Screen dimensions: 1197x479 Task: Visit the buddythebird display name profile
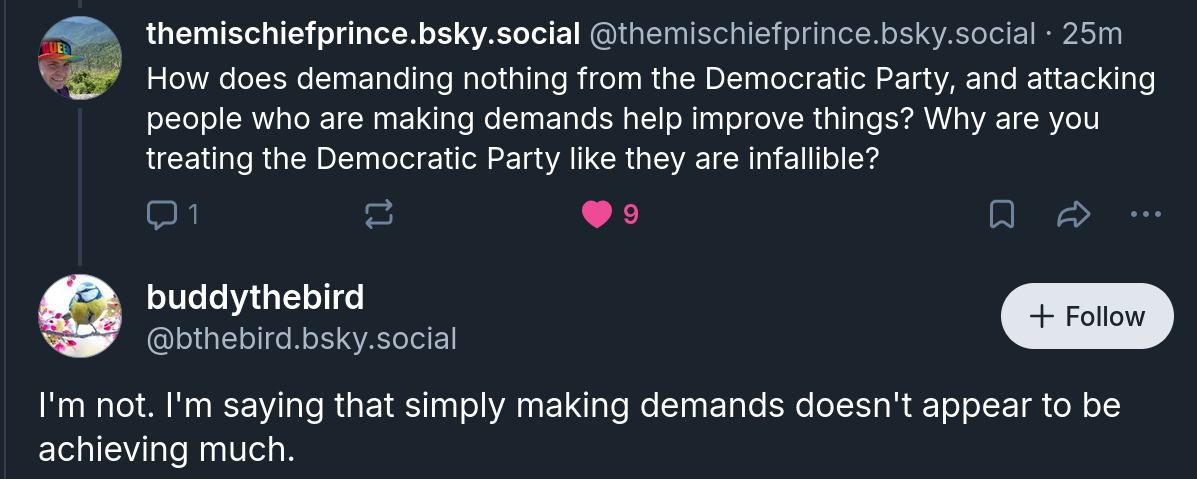255,296
